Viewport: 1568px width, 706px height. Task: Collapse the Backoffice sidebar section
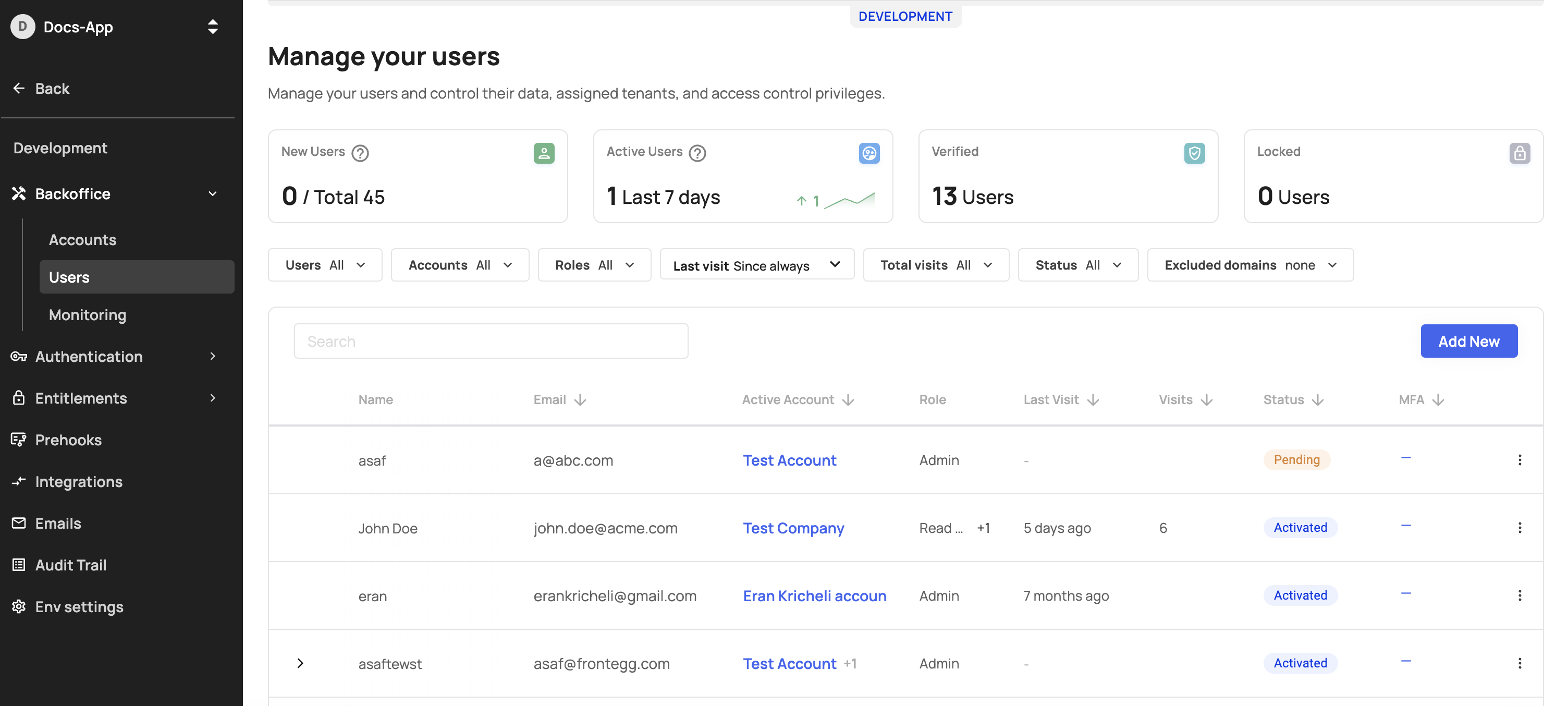[213, 194]
